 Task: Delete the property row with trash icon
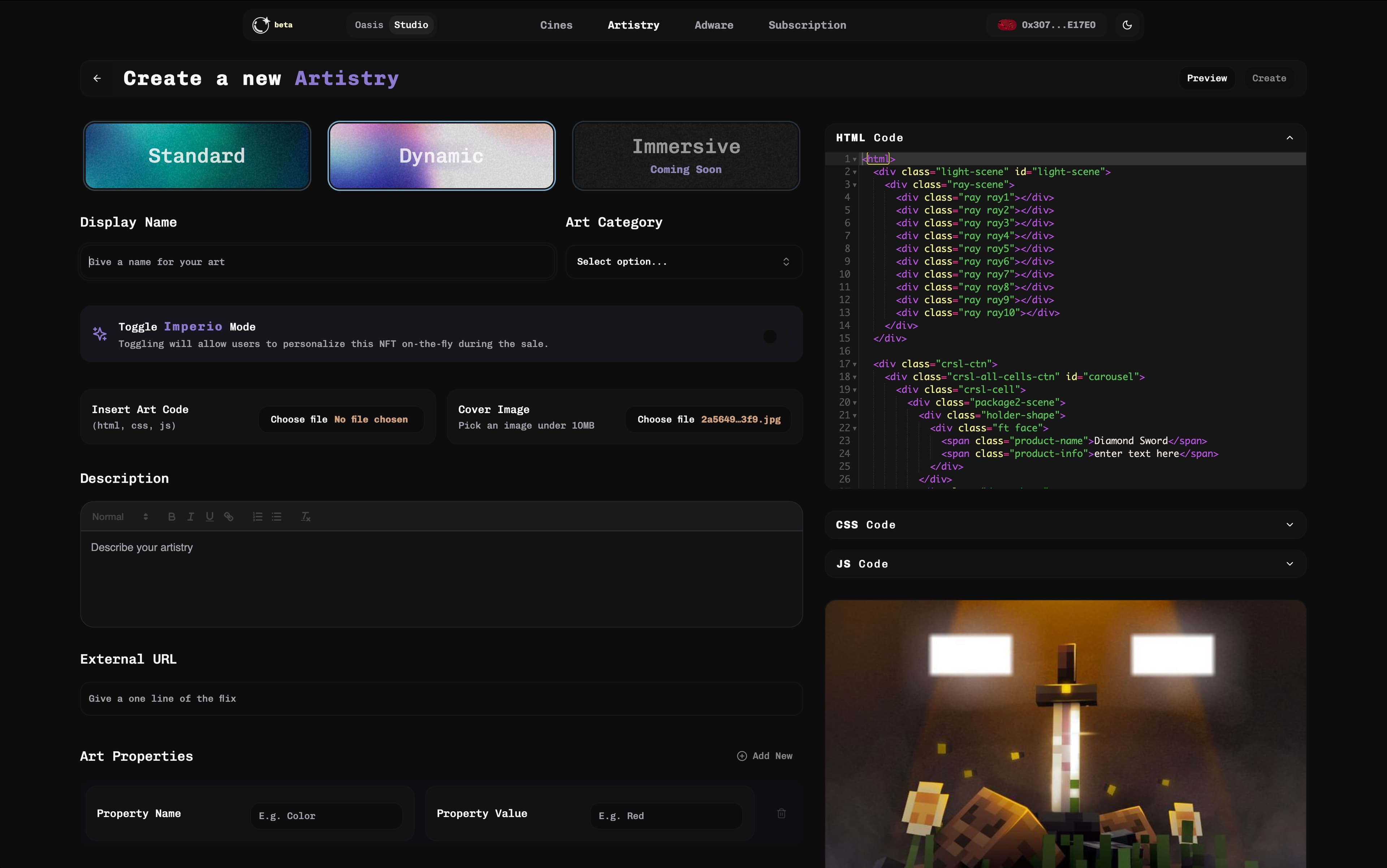pos(781,813)
